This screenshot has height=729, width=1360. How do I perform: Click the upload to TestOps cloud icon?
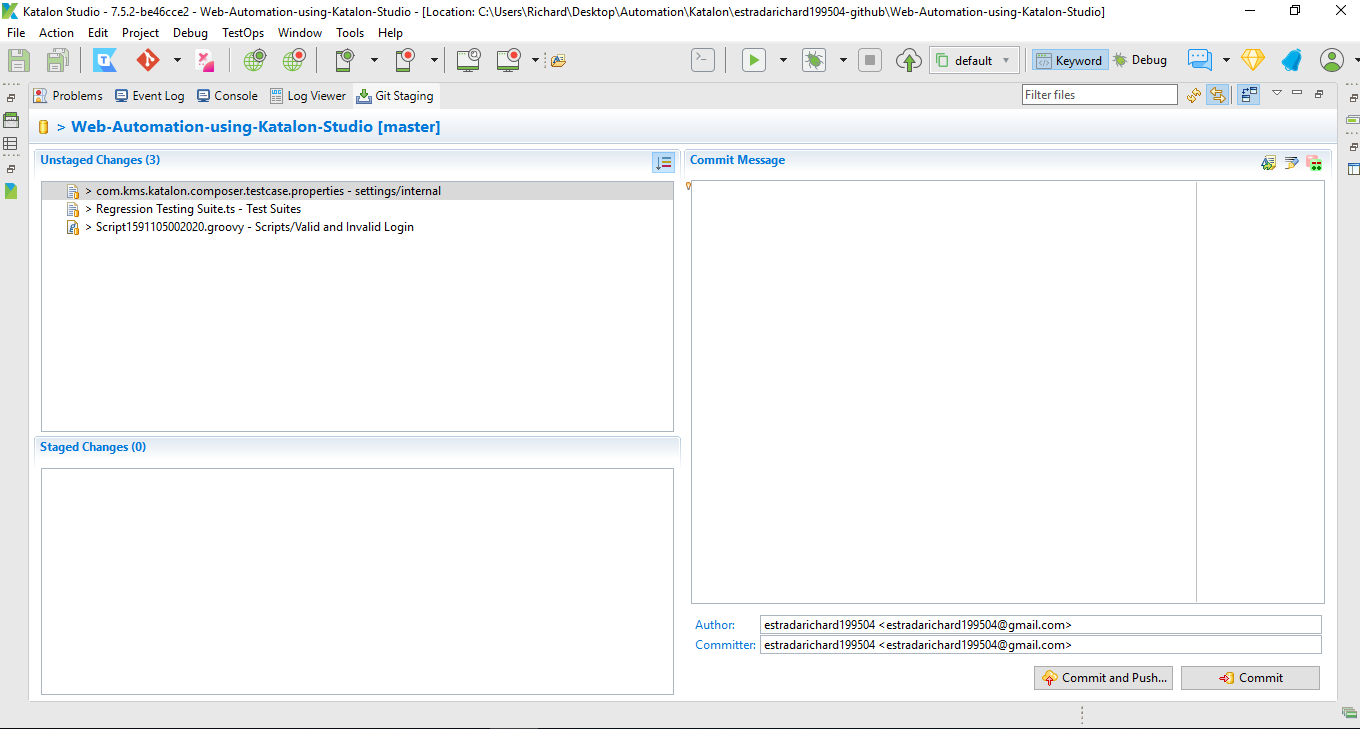click(908, 60)
